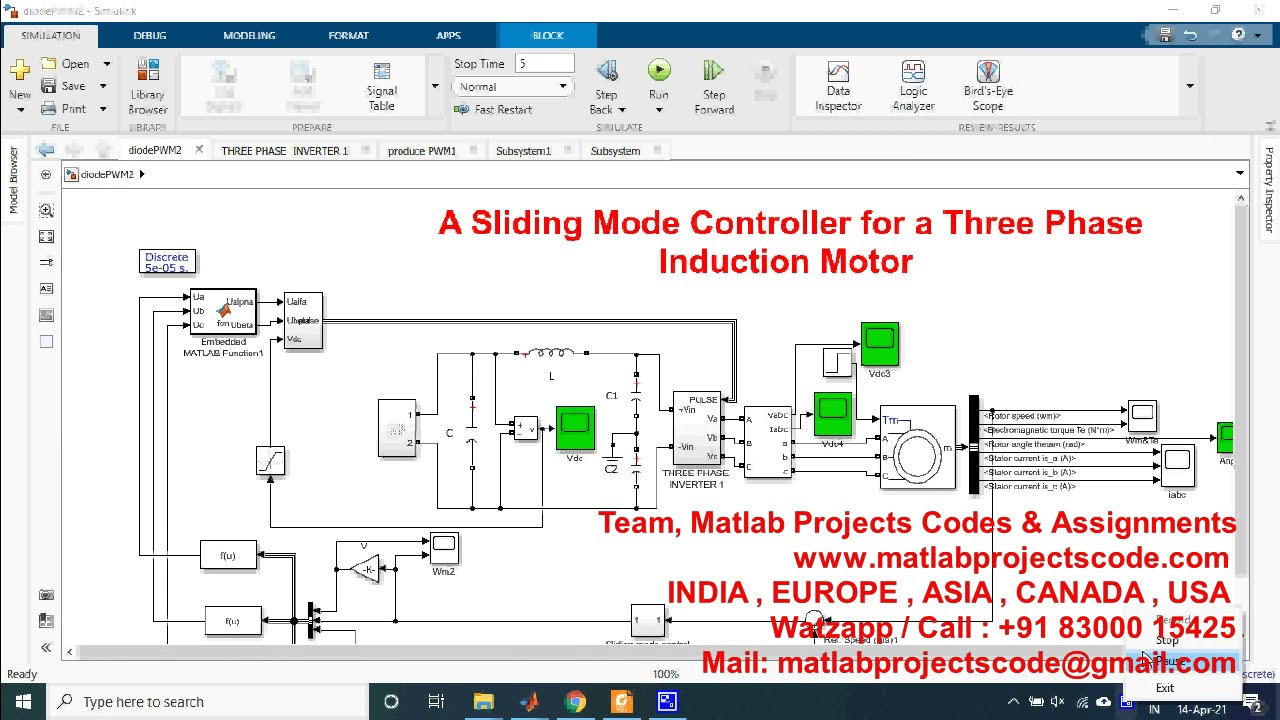The width and height of the screenshot is (1280, 720).
Task: Open the Data Inspector
Action: pyautogui.click(x=838, y=88)
